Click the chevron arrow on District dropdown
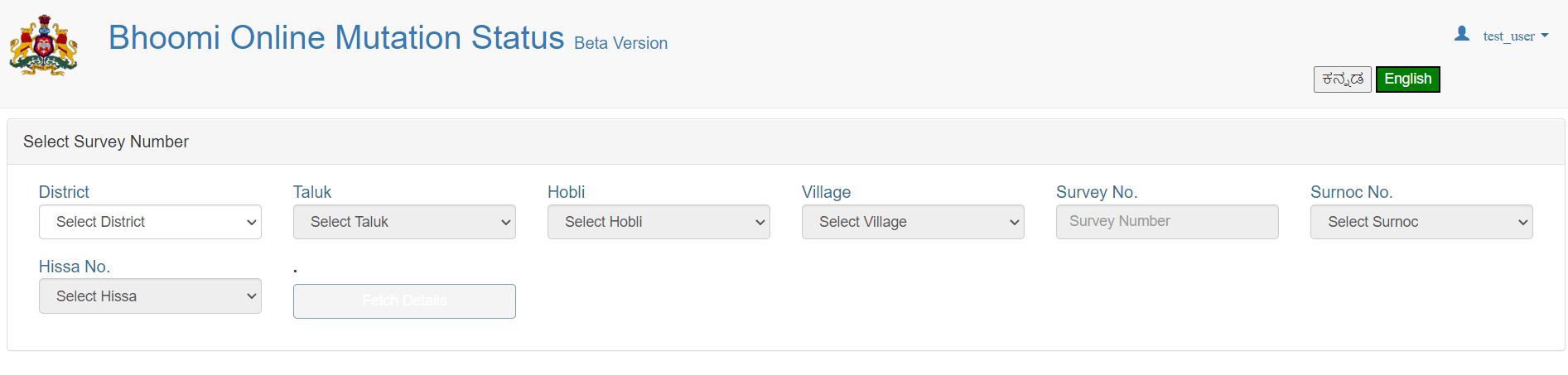 (252, 223)
